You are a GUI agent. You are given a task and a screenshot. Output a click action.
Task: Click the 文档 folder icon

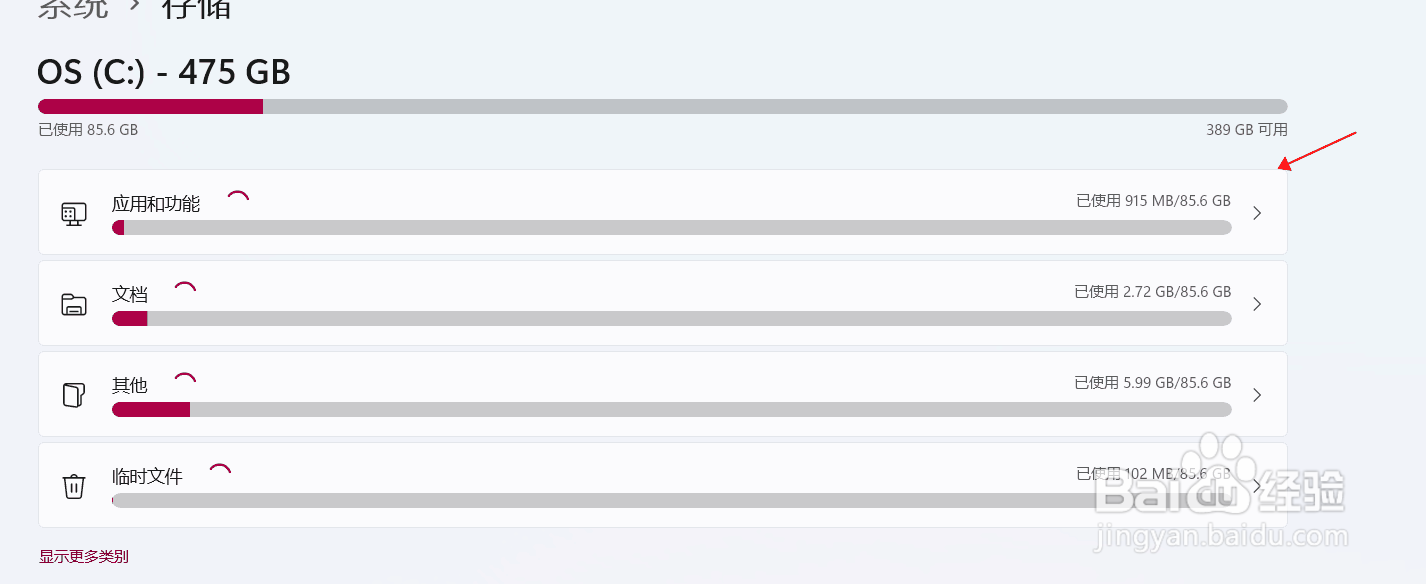(x=73, y=304)
